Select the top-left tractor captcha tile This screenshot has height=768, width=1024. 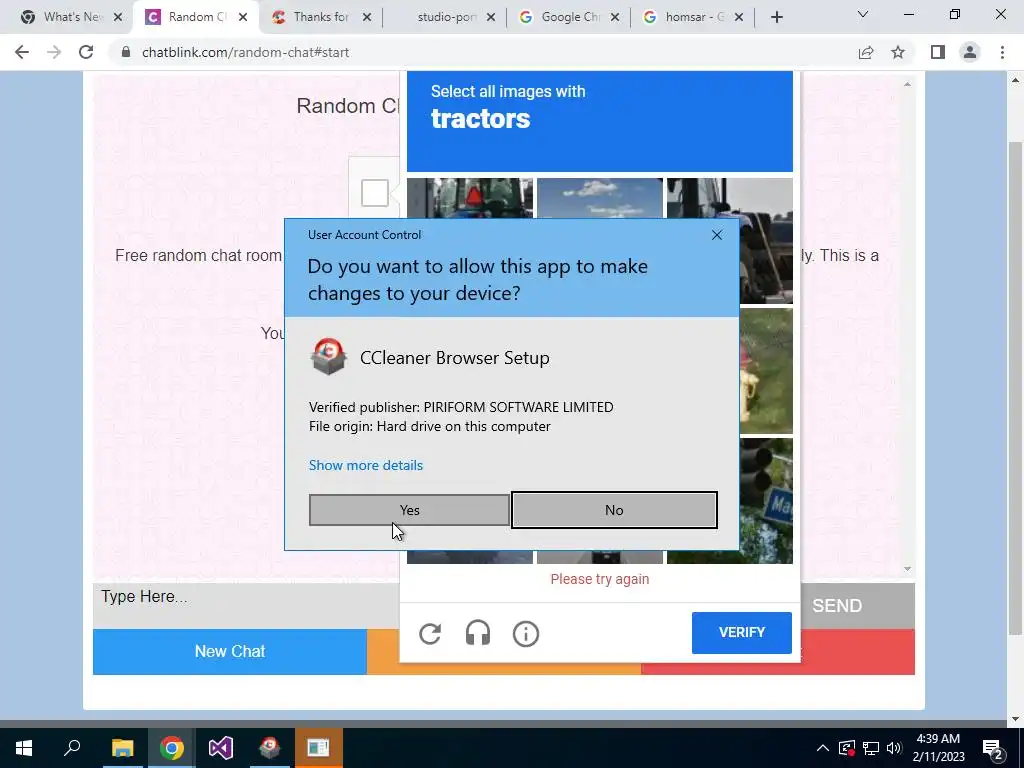pos(470,198)
